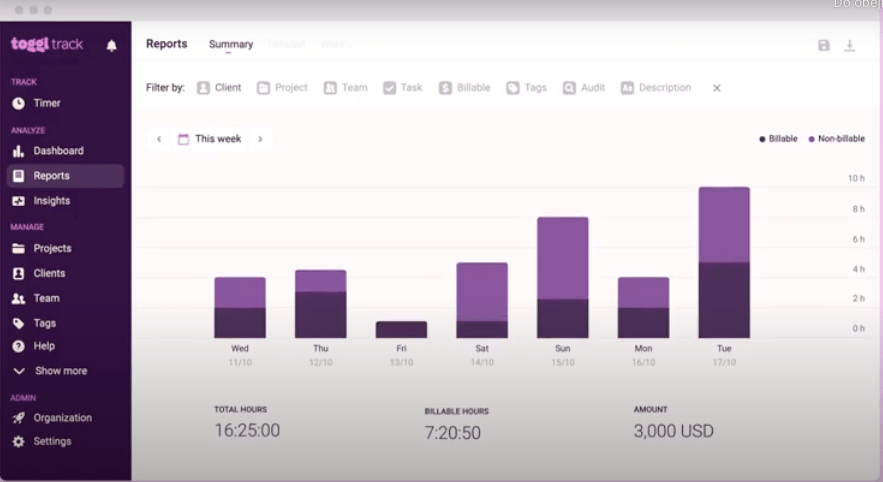Open the This week date range picker

pos(210,139)
